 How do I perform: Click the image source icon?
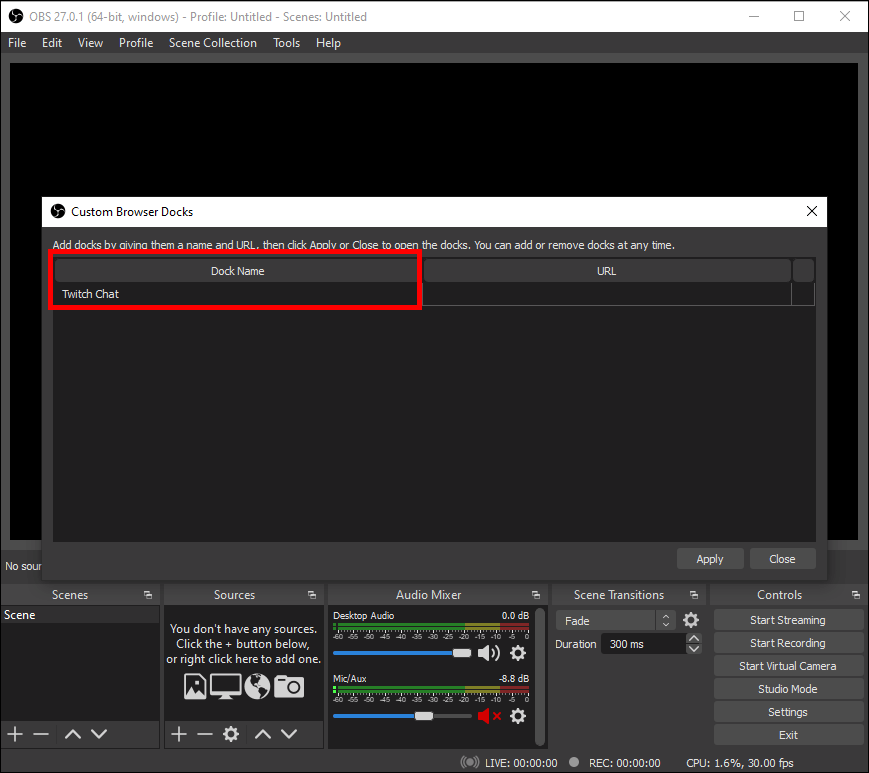click(195, 686)
